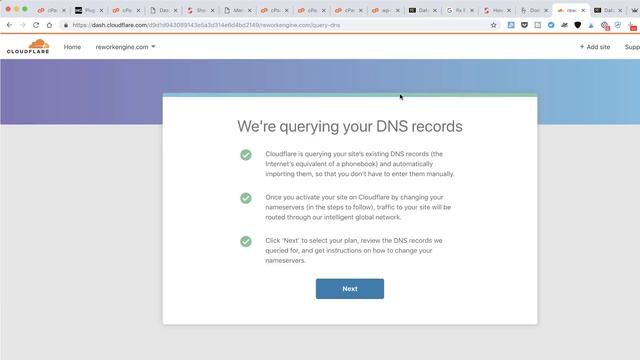Switch to the 'Mar' browser tab
The width and height of the screenshot is (640, 360).
tap(238, 10)
